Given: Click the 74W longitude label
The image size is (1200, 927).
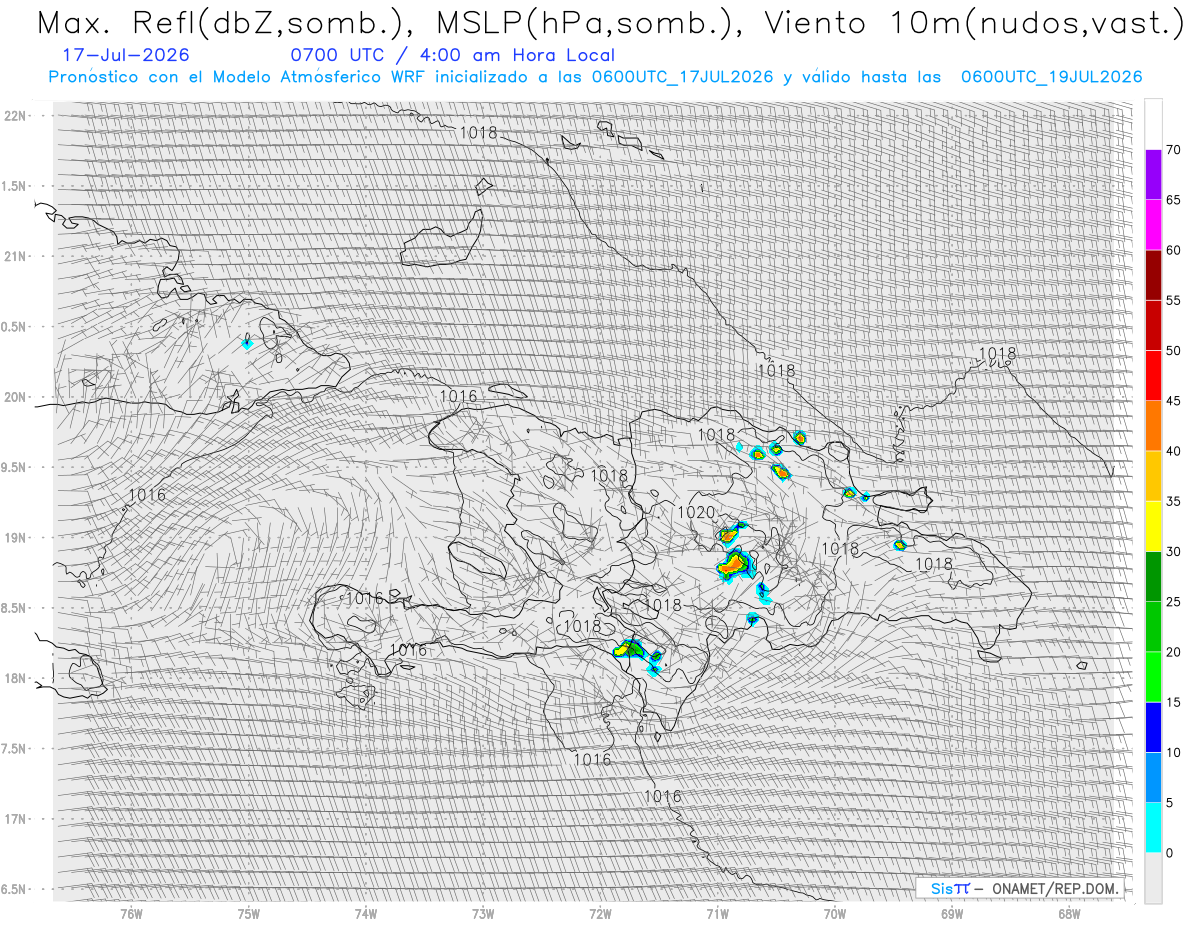Looking at the screenshot, I should tap(366, 913).
